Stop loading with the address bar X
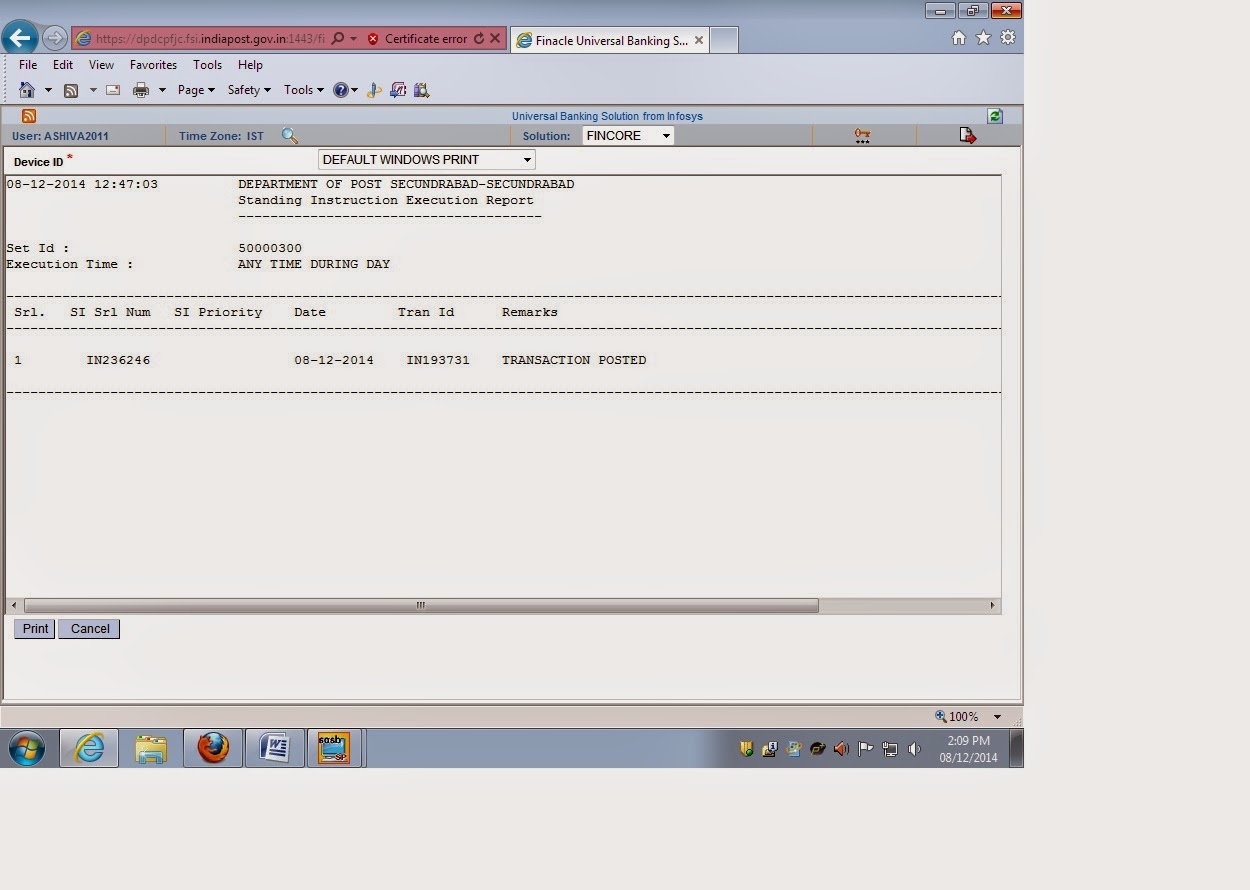The height and width of the screenshot is (890, 1250). pos(495,39)
